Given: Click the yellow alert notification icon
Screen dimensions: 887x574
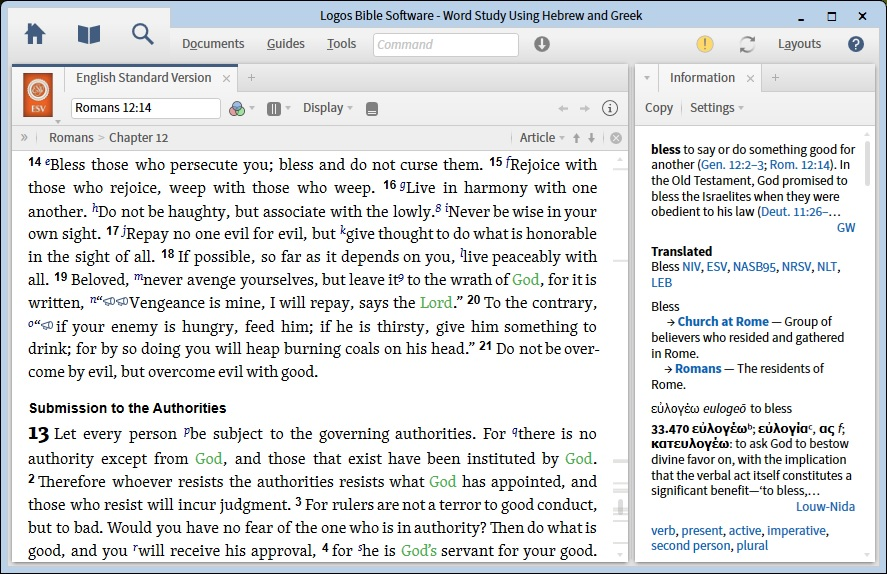Looking at the screenshot, I should [705, 44].
